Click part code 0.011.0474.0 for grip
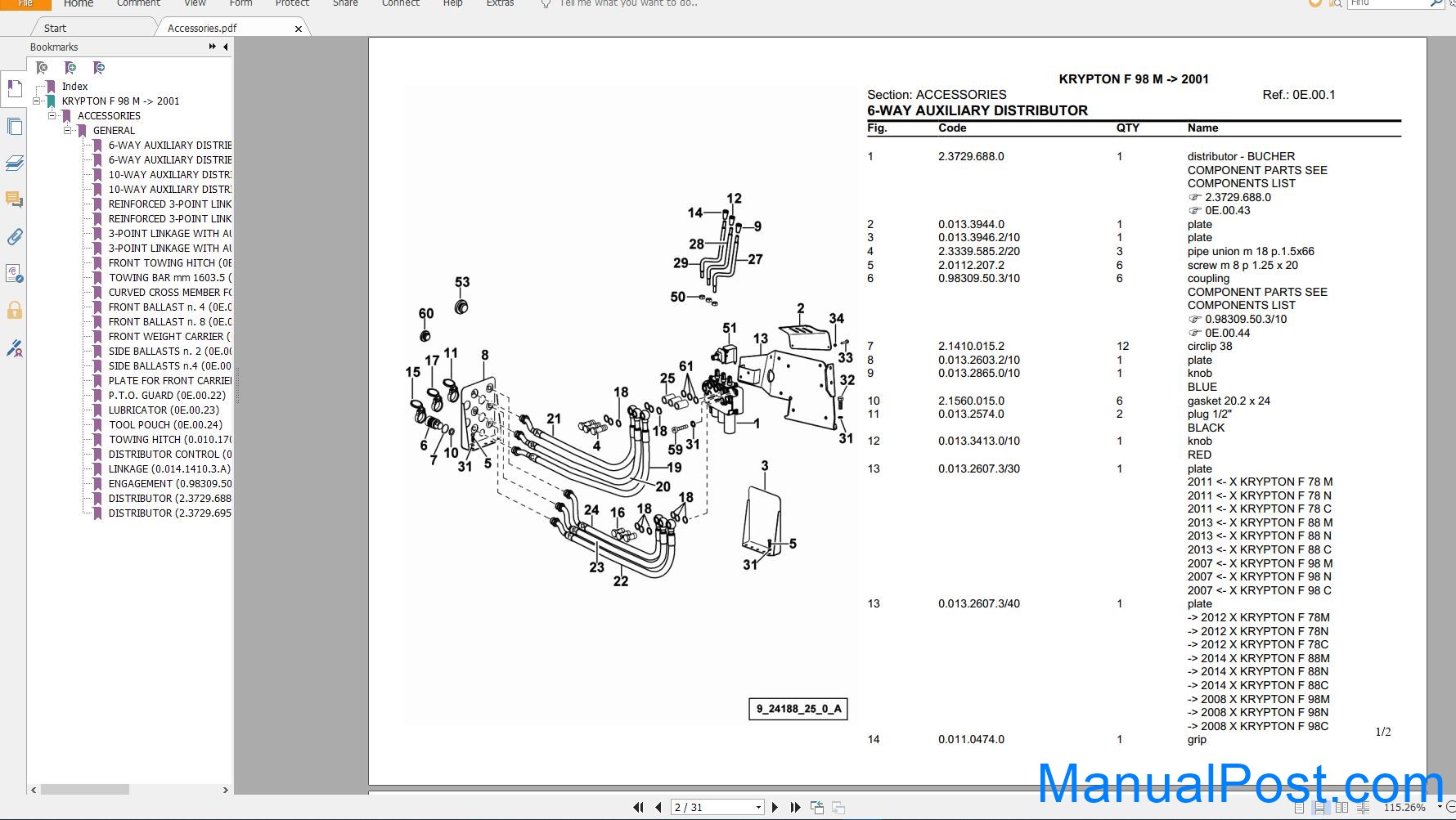Viewport: 1456px width, 820px height. 971,739
